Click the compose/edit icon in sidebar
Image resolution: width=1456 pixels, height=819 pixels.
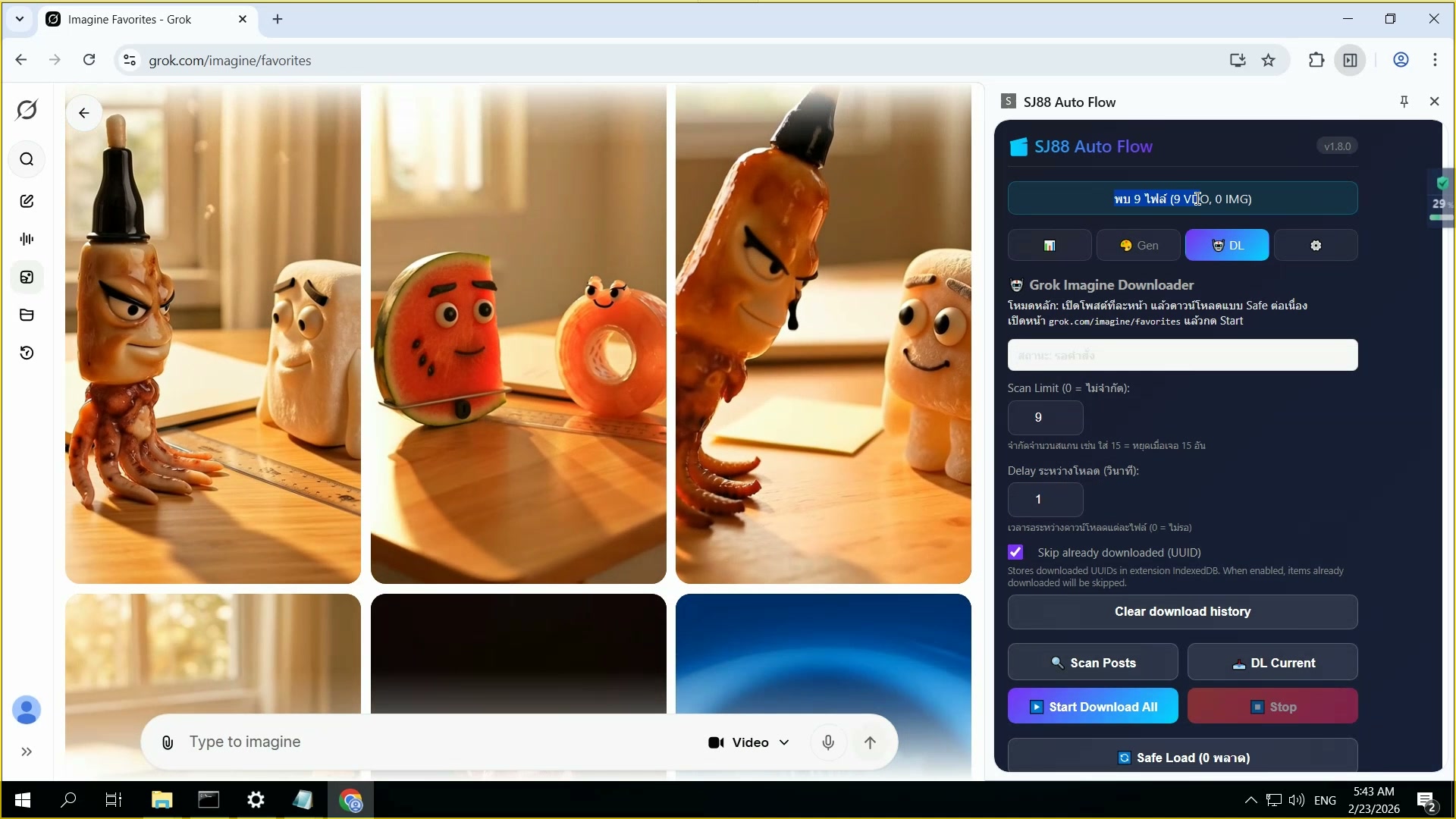point(27,201)
